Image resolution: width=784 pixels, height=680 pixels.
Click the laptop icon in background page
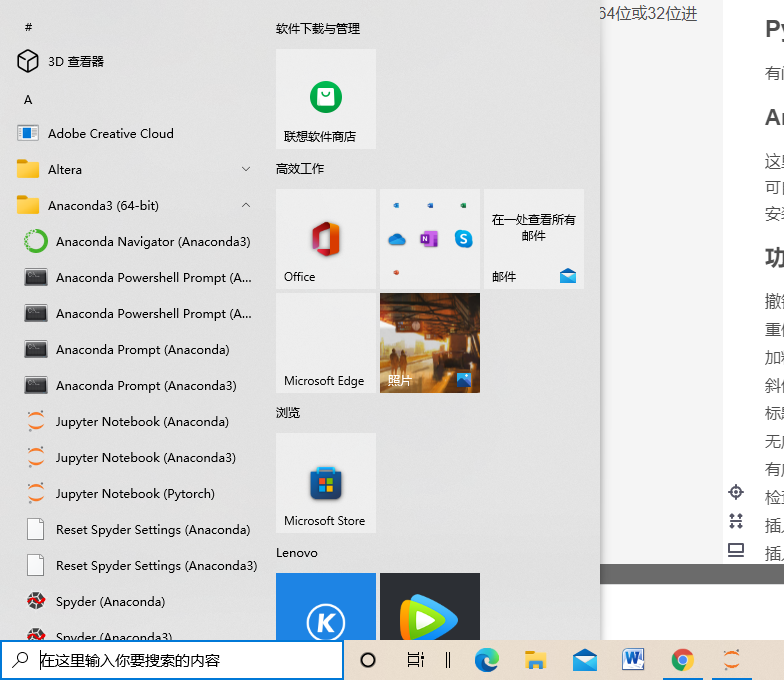coord(736,550)
